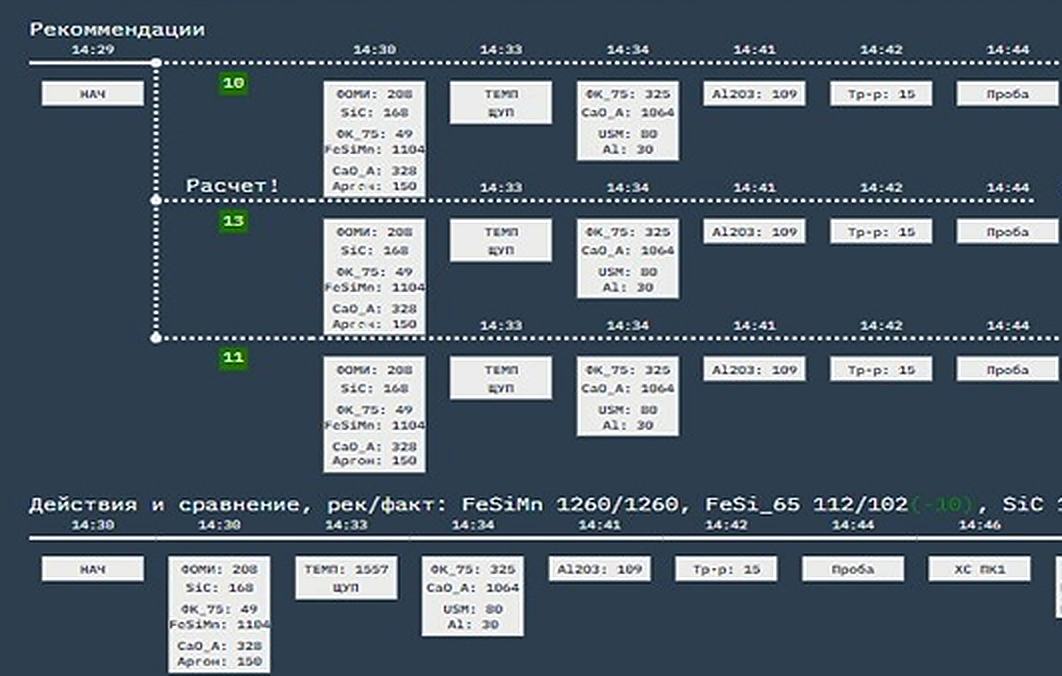Open ФК_75: 325 box in variant 10 row
1062x676 pixels.
(x=628, y=121)
